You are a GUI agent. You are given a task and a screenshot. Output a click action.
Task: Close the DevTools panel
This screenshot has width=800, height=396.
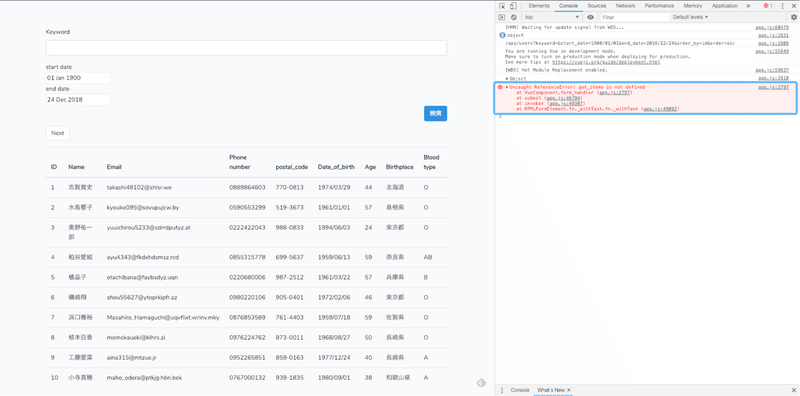[x=793, y=6]
